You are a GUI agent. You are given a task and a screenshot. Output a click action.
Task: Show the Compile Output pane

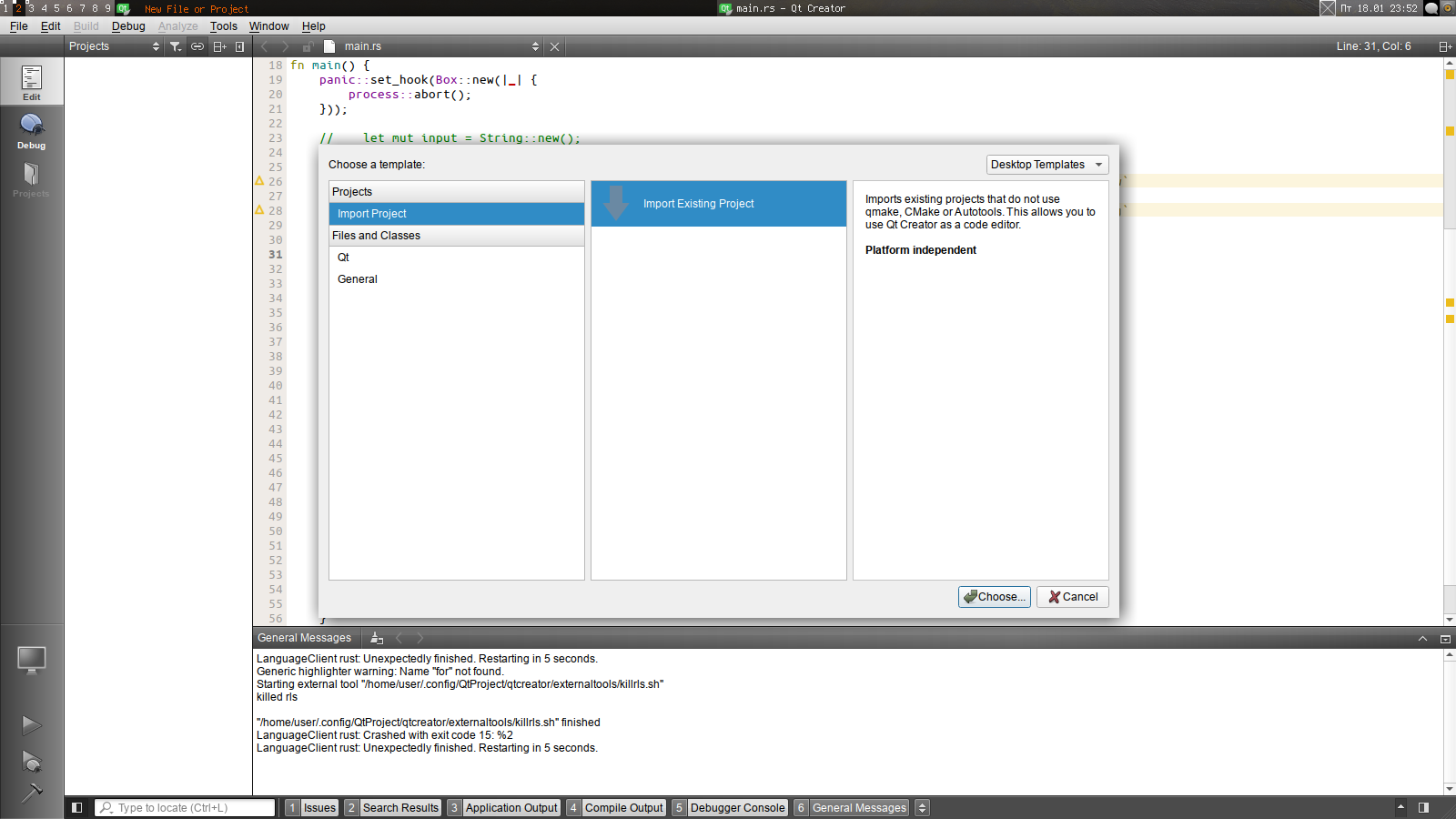tap(616, 807)
